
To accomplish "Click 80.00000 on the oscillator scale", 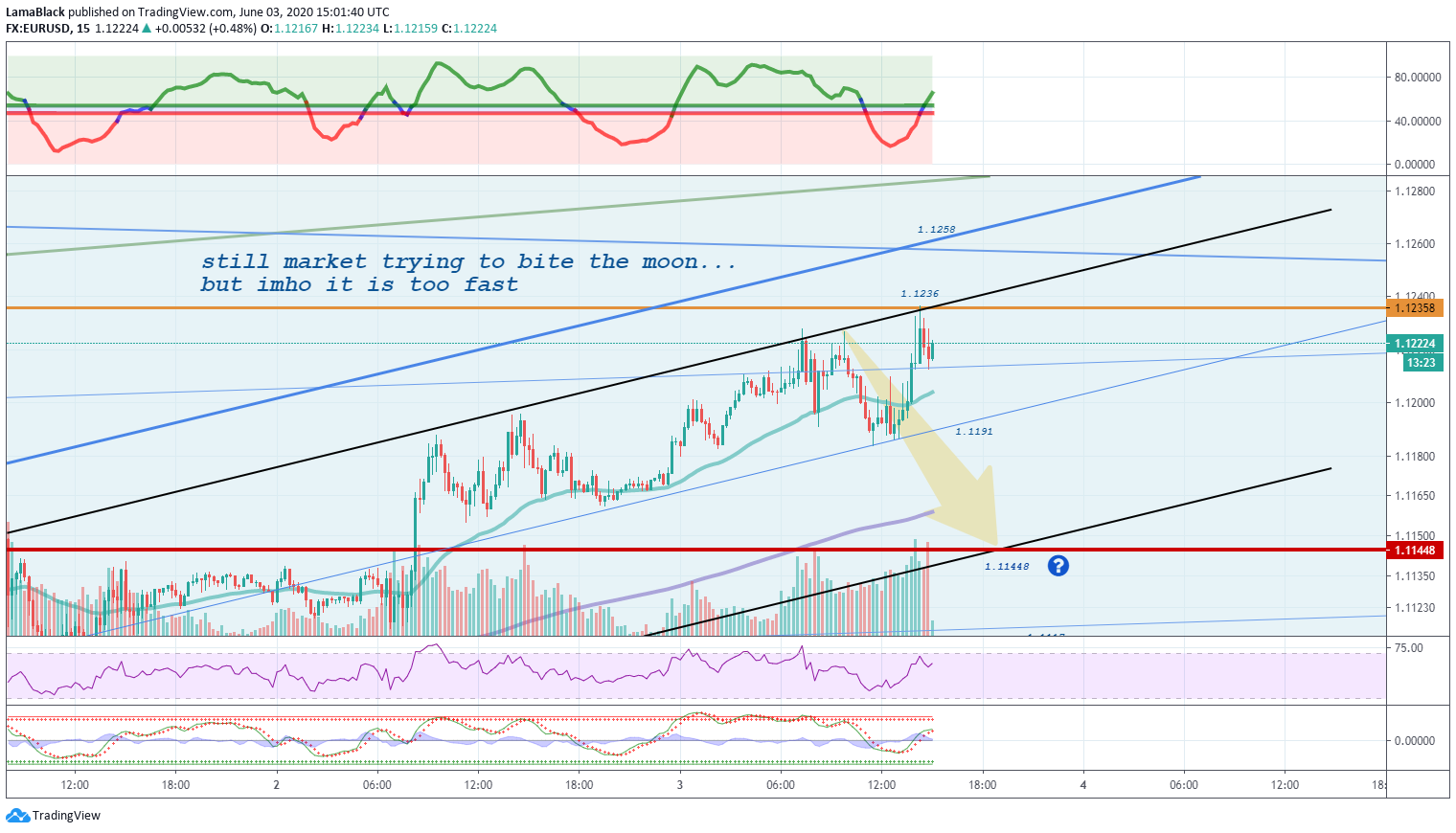I will pyautogui.click(x=1418, y=78).
